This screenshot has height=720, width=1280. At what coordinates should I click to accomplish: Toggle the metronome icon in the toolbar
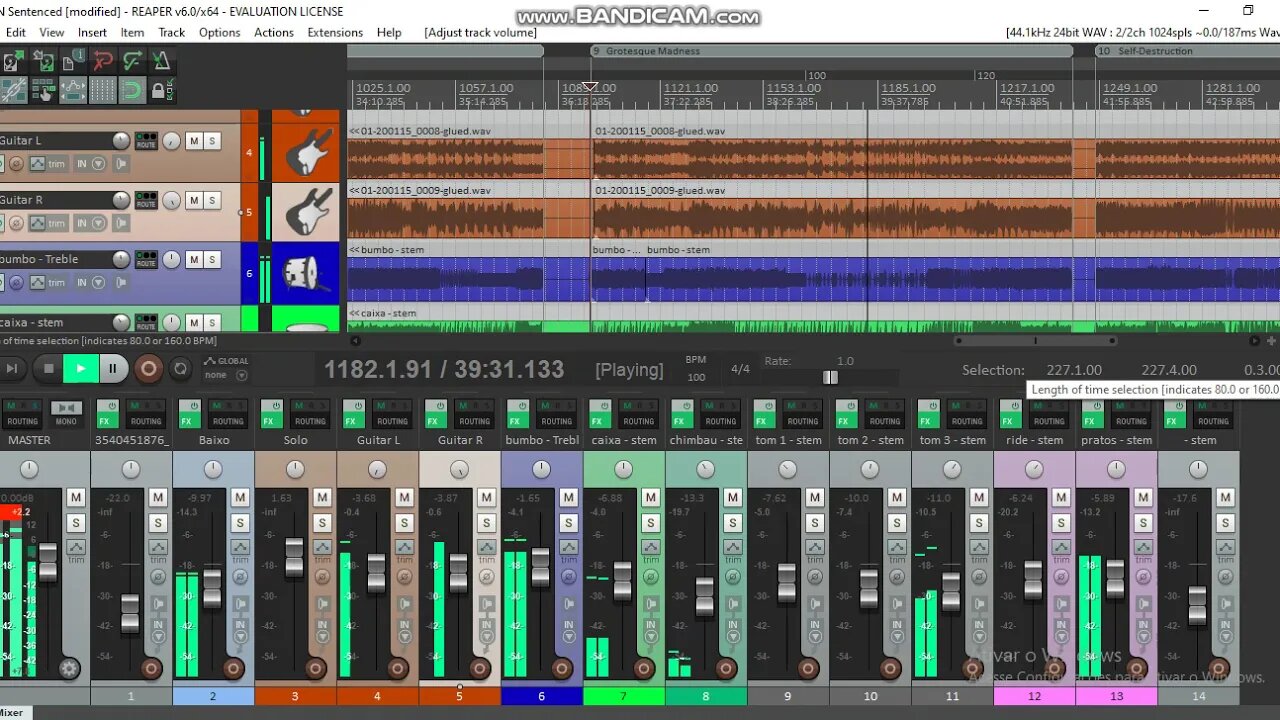[x=161, y=62]
